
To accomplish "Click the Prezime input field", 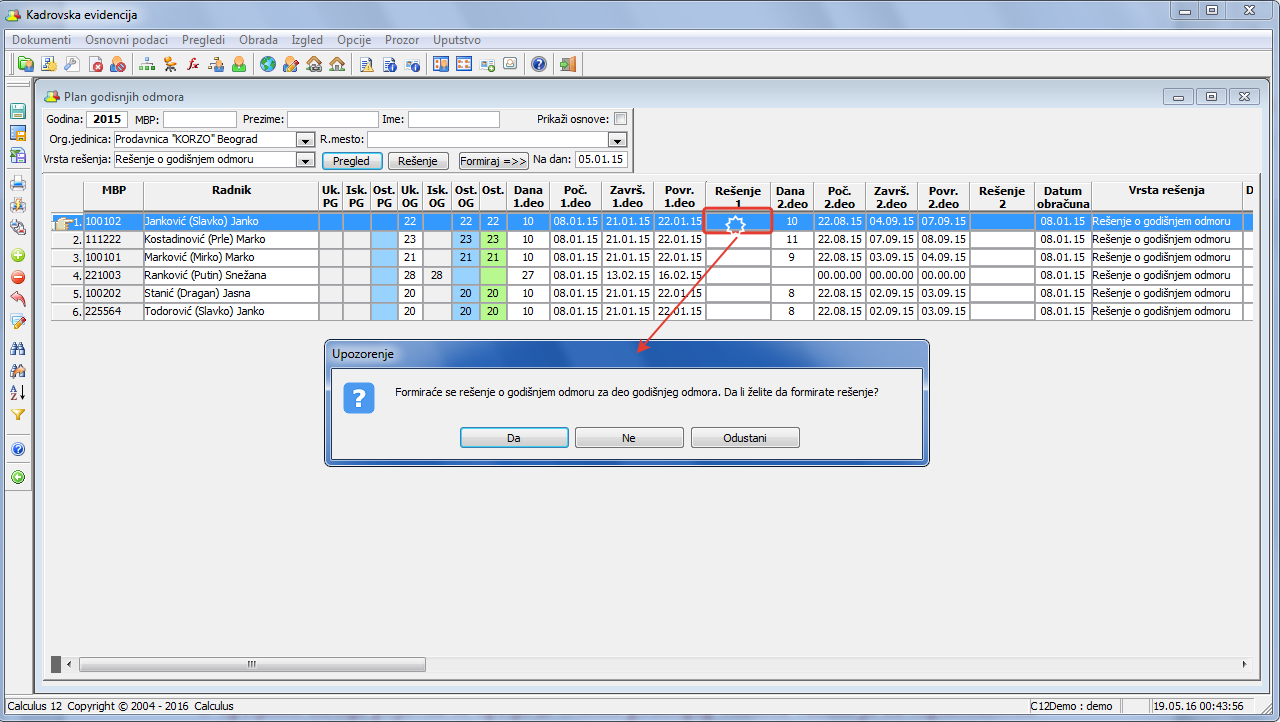I will point(333,119).
